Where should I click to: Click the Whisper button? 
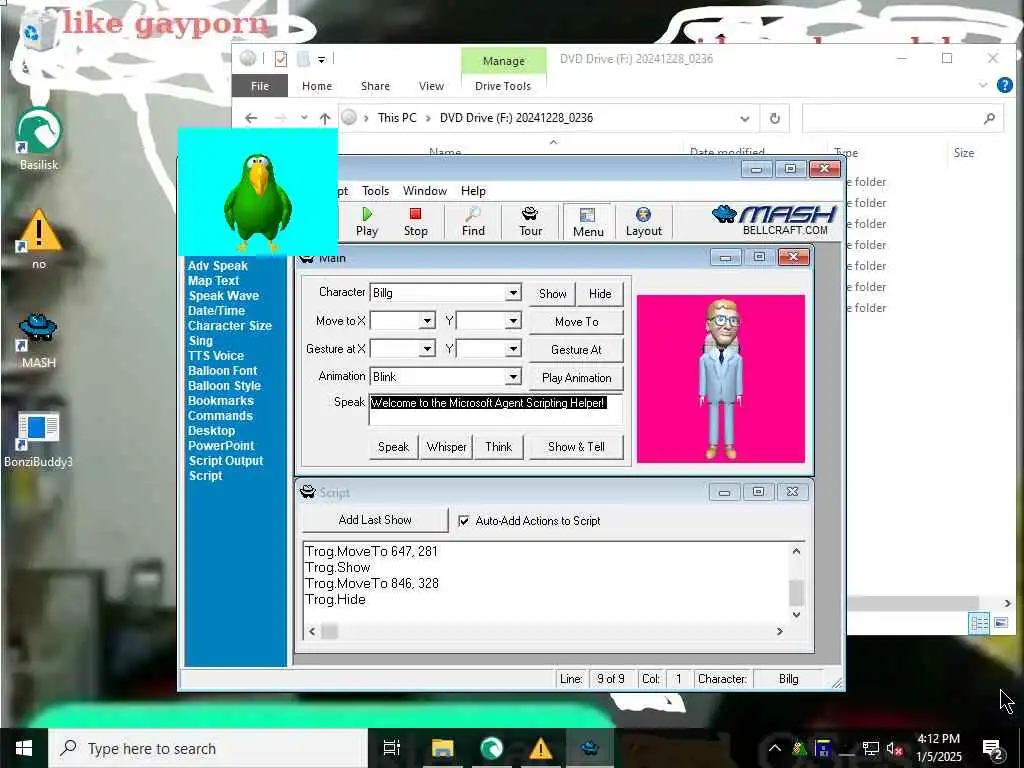click(447, 447)
